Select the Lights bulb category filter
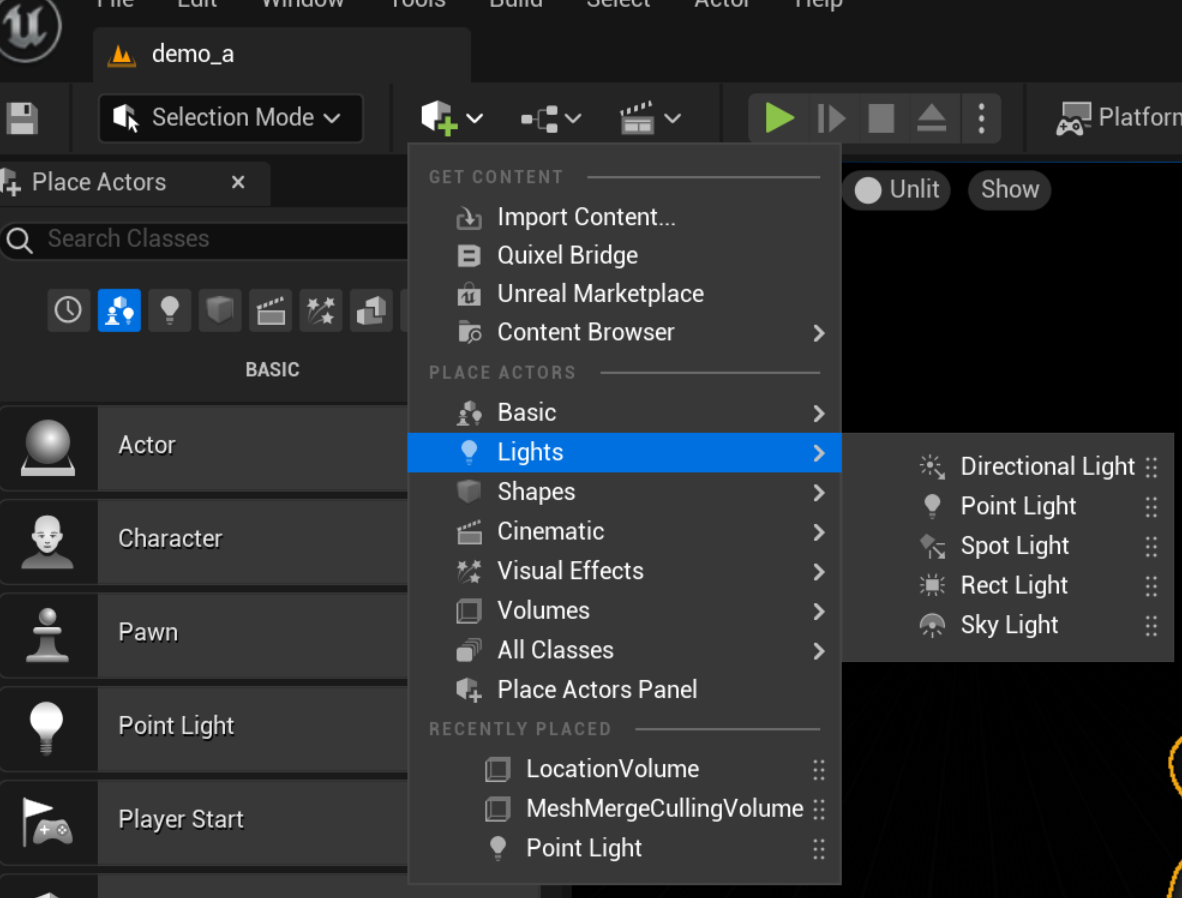The height and width of the screenshot is (898, 1182). [x=170, y=310]
